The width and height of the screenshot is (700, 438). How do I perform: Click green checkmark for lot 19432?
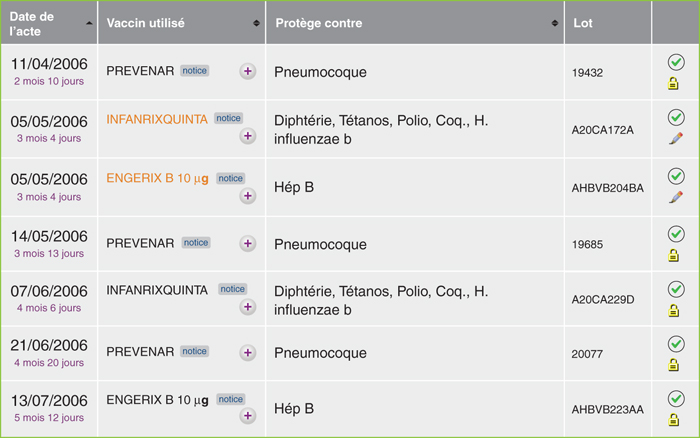676,62
